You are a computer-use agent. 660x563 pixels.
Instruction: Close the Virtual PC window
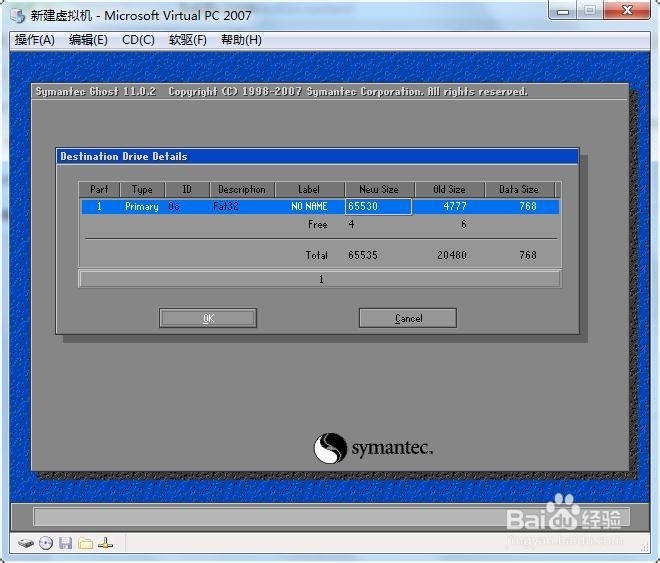coord(627,11)
